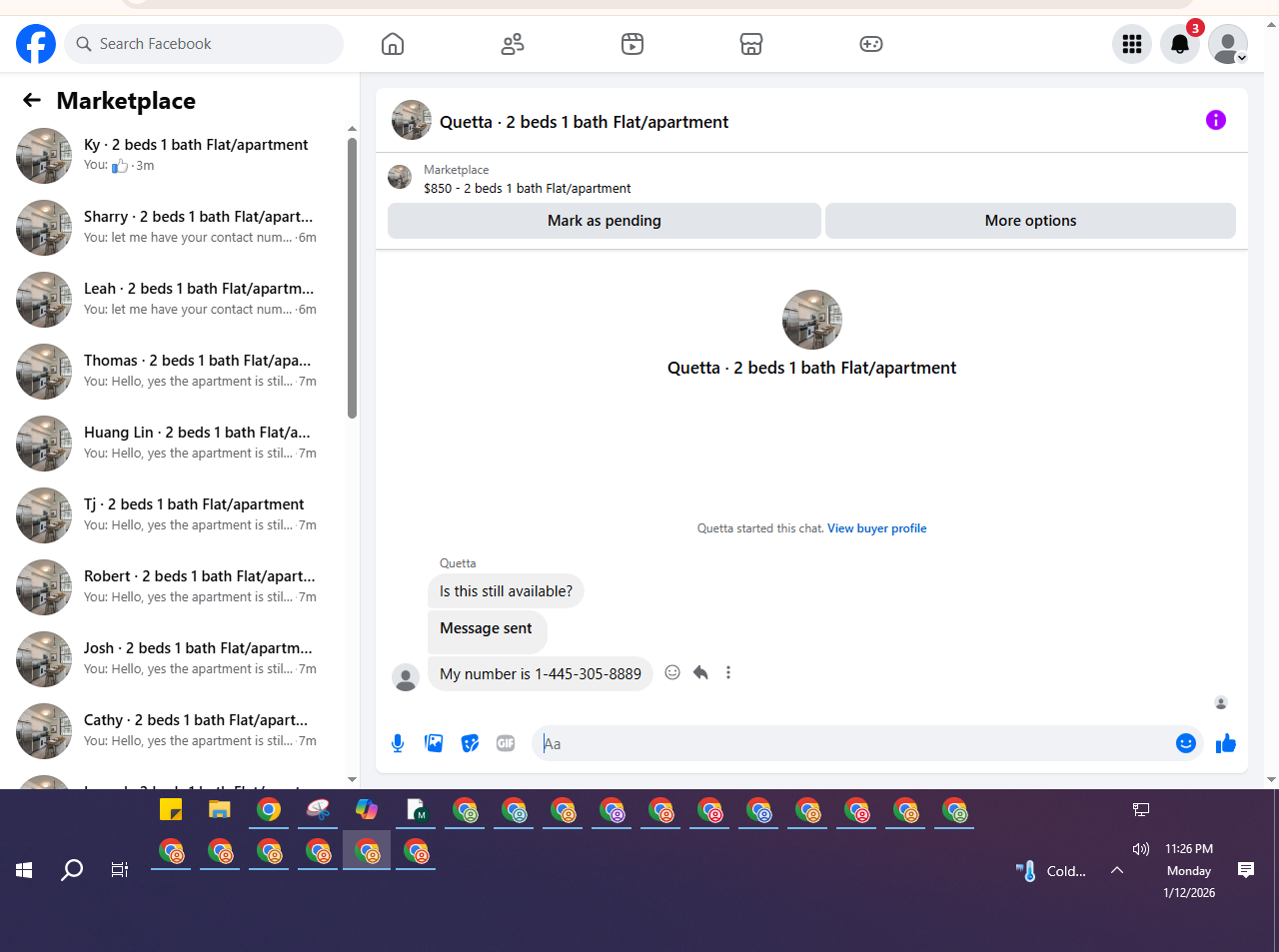Open Task View on taskbar

[x=120, y=870]
